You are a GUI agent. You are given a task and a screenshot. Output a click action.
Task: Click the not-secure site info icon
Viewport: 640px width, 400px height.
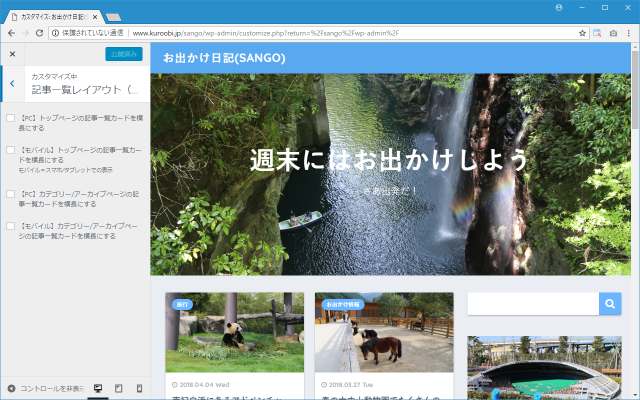[56, 33]
